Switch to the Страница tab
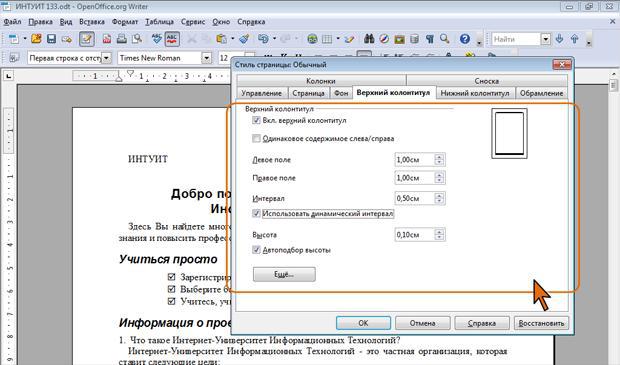The height and width of the screenshot is (365, 620). click(x=308, y=93)
